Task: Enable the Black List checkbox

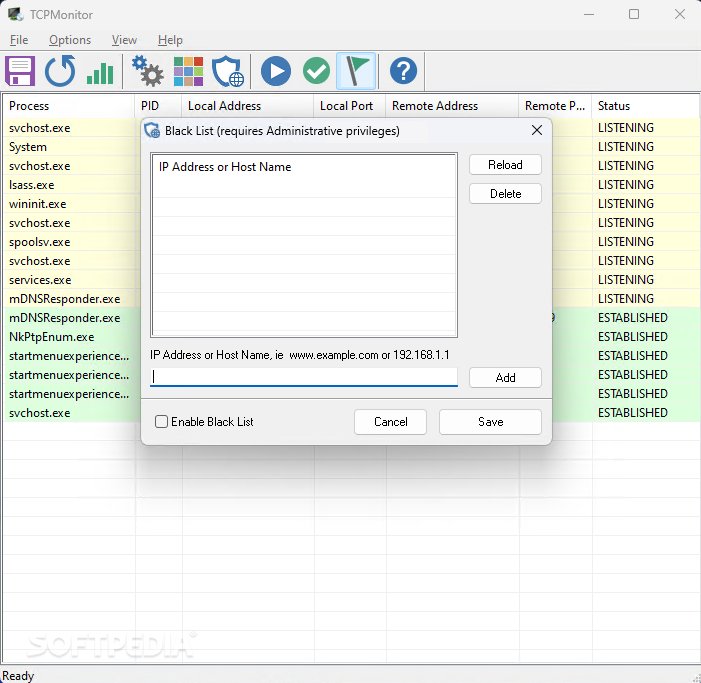Action: [x=161, y=422]
